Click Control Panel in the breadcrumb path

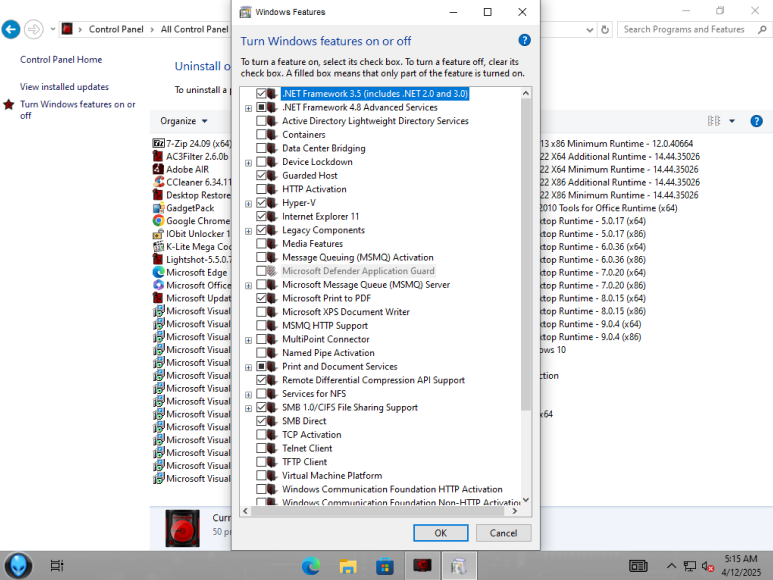(116, 29)
